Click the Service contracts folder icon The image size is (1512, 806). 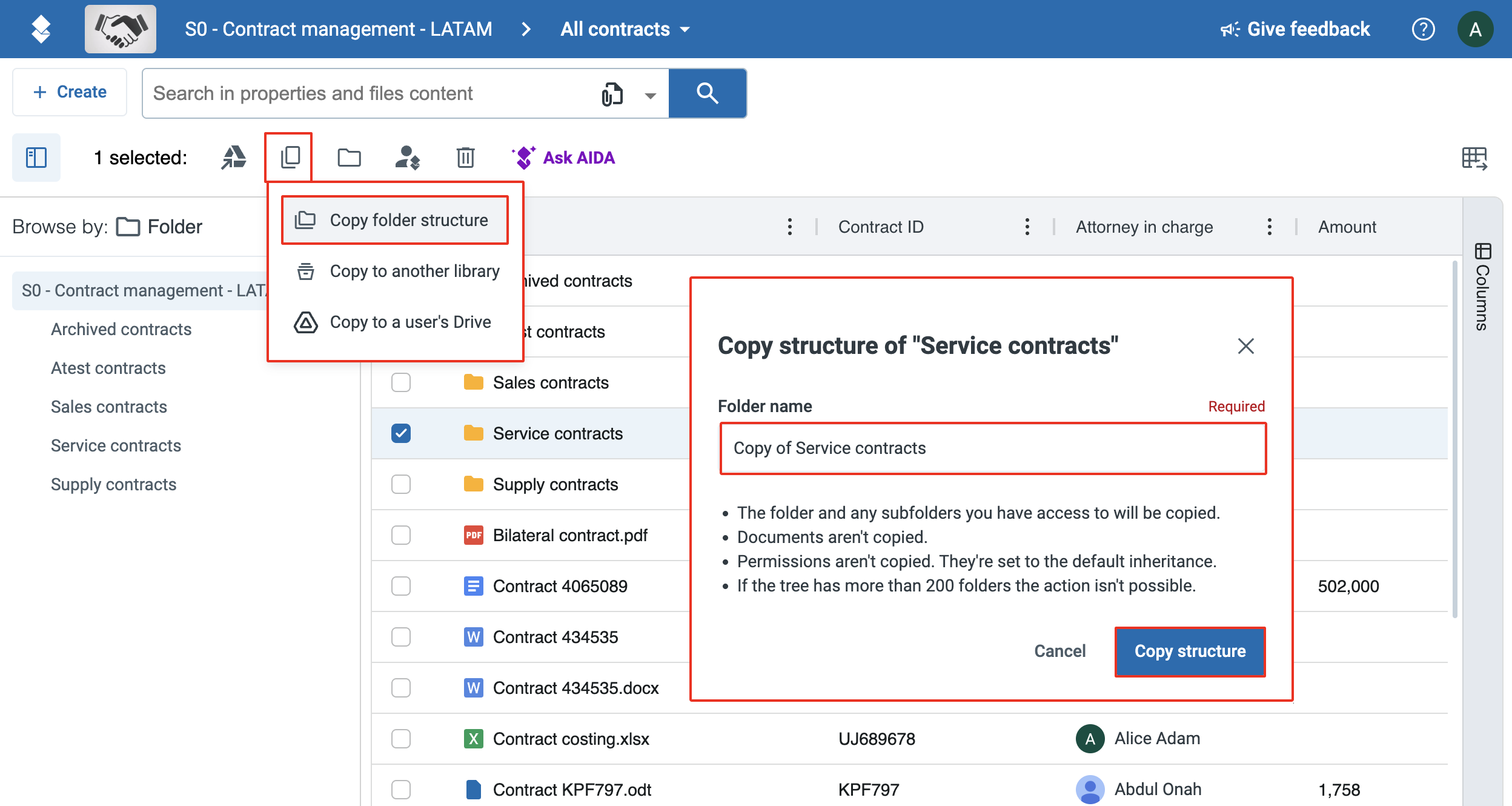473,433
